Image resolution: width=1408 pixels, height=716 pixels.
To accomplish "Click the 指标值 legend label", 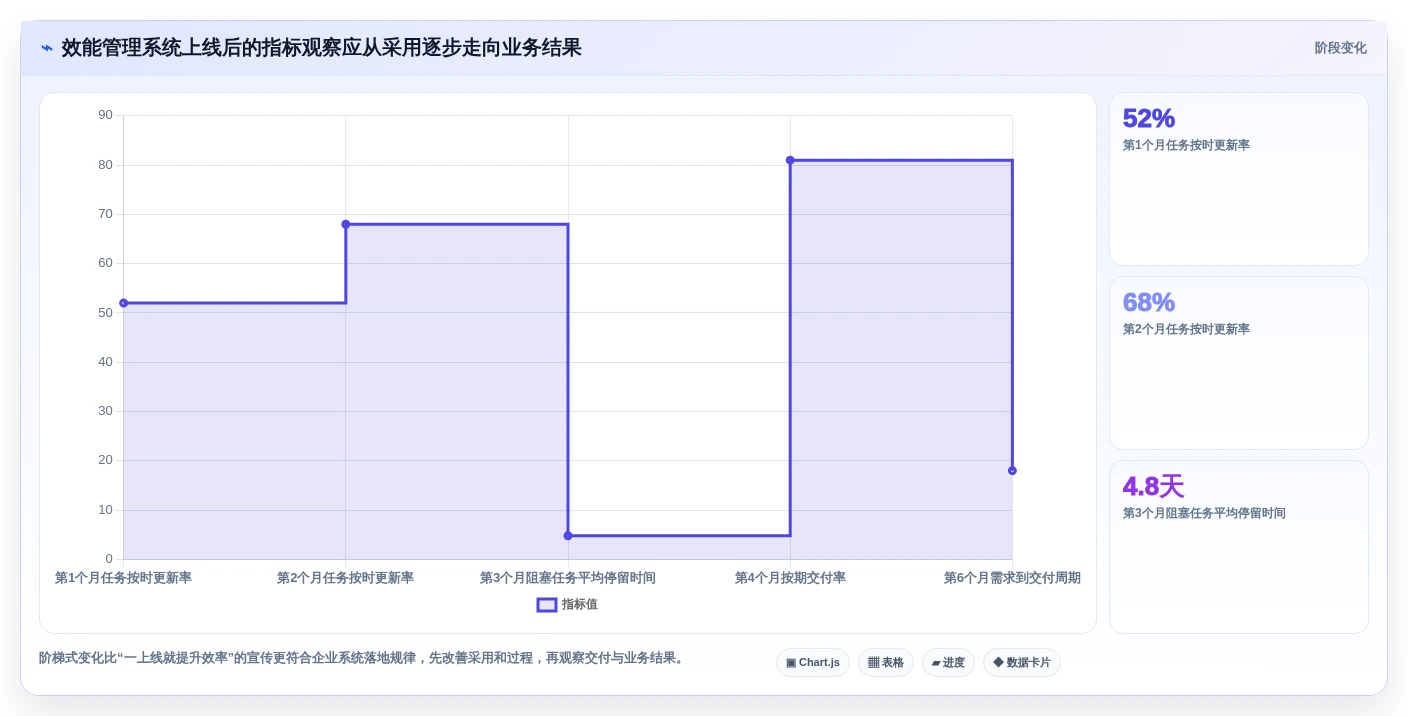I will coord(579,605).
